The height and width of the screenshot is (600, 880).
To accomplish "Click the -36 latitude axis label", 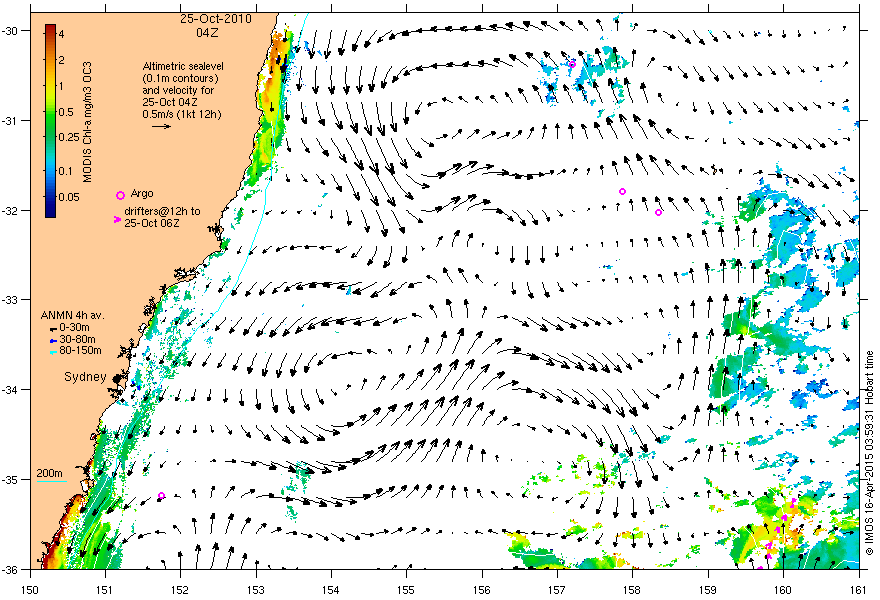I will 8,570.
